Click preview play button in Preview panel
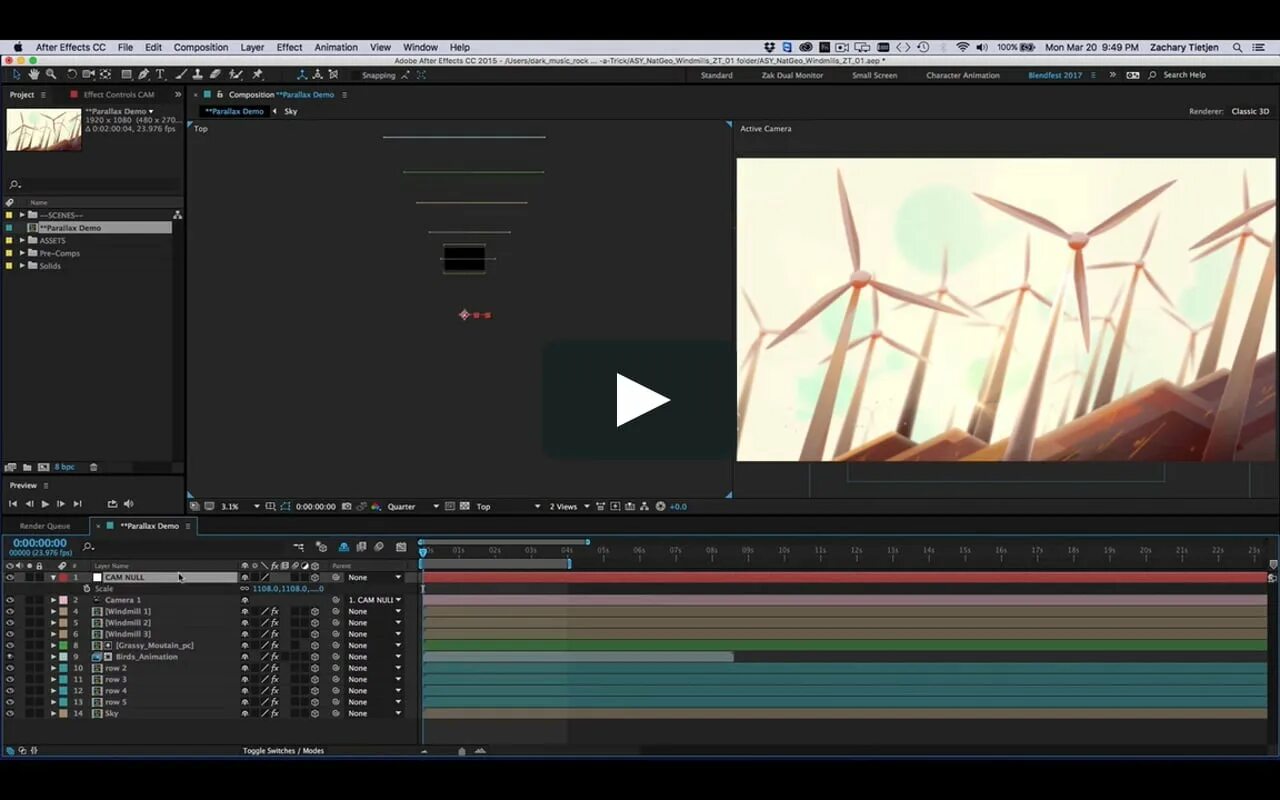 45,504
